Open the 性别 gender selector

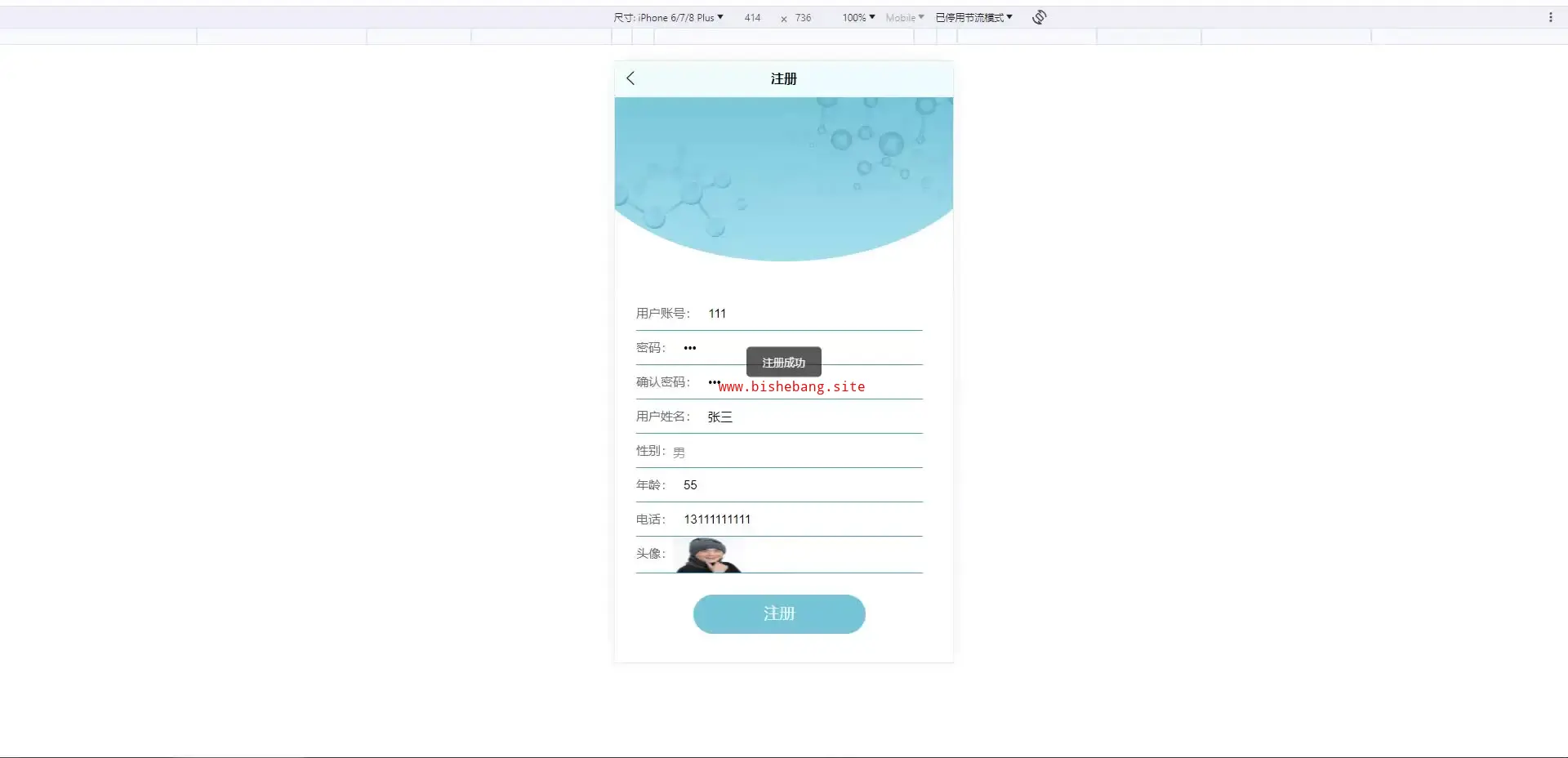pos(796,452)
